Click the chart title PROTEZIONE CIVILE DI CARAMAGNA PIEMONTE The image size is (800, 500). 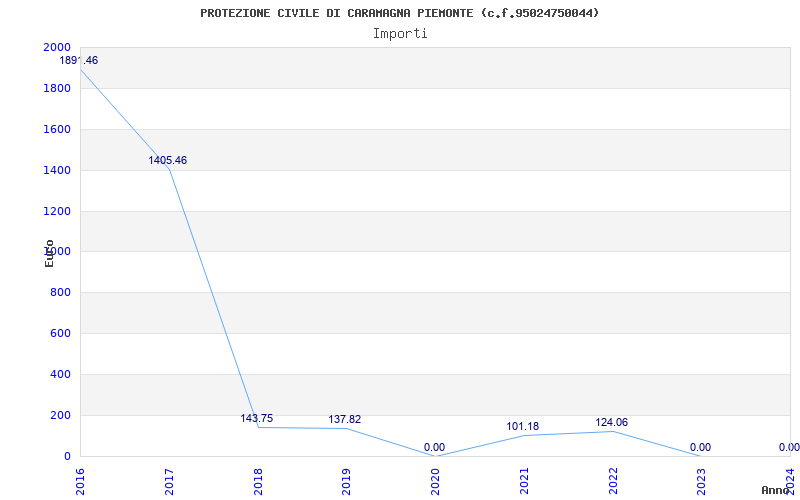pyautogui.click(x=399, y=13)
